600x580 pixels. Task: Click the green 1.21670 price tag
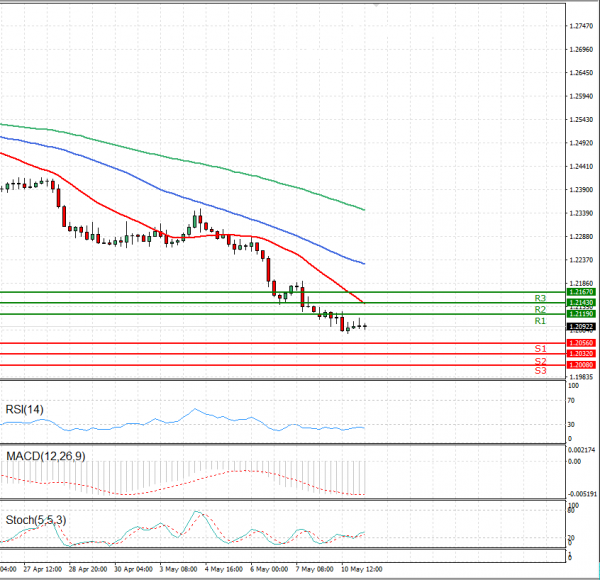(x=581, y=292)
